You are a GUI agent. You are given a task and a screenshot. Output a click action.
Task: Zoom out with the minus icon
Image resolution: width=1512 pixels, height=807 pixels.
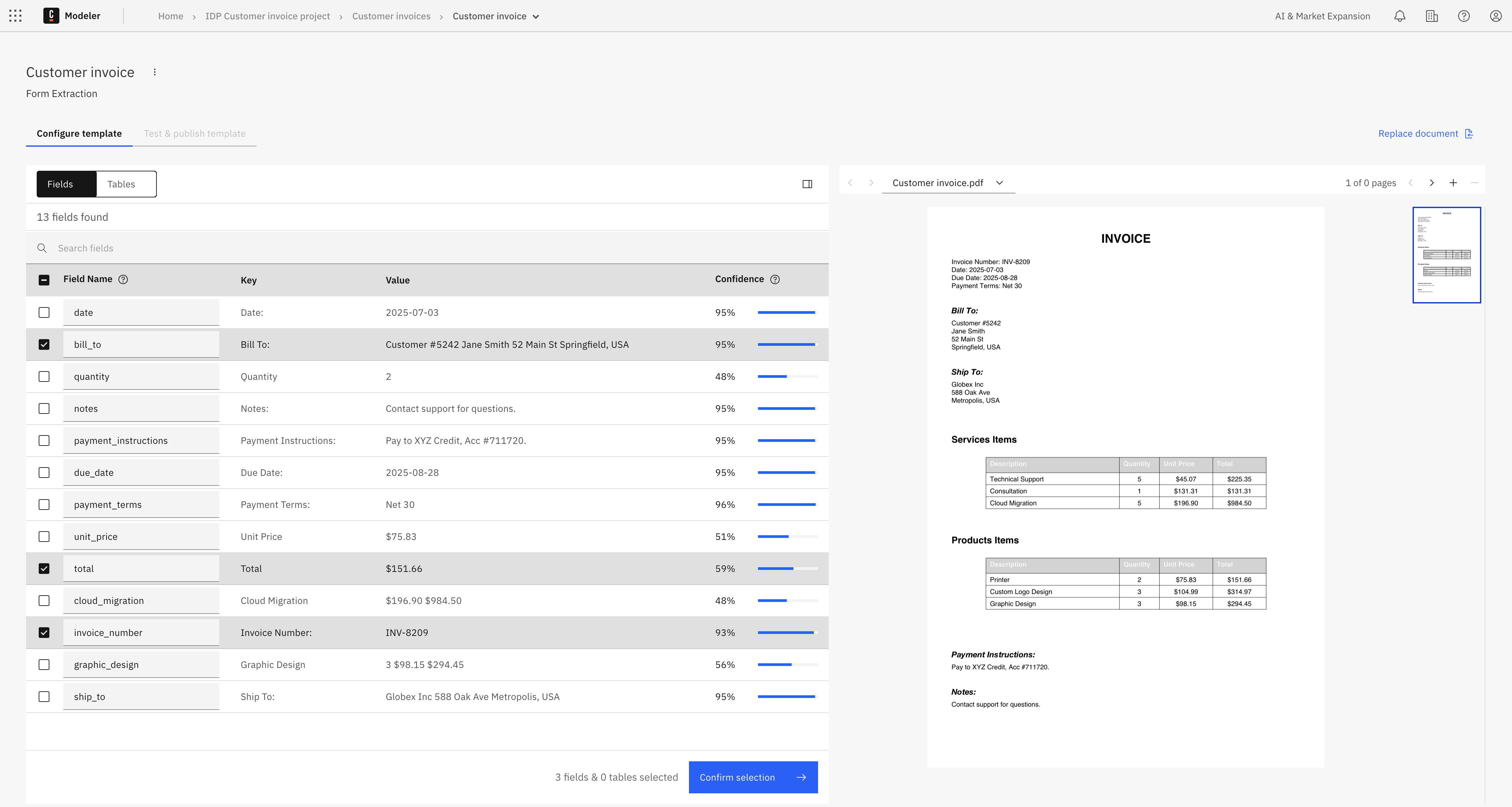point(1474,183)
